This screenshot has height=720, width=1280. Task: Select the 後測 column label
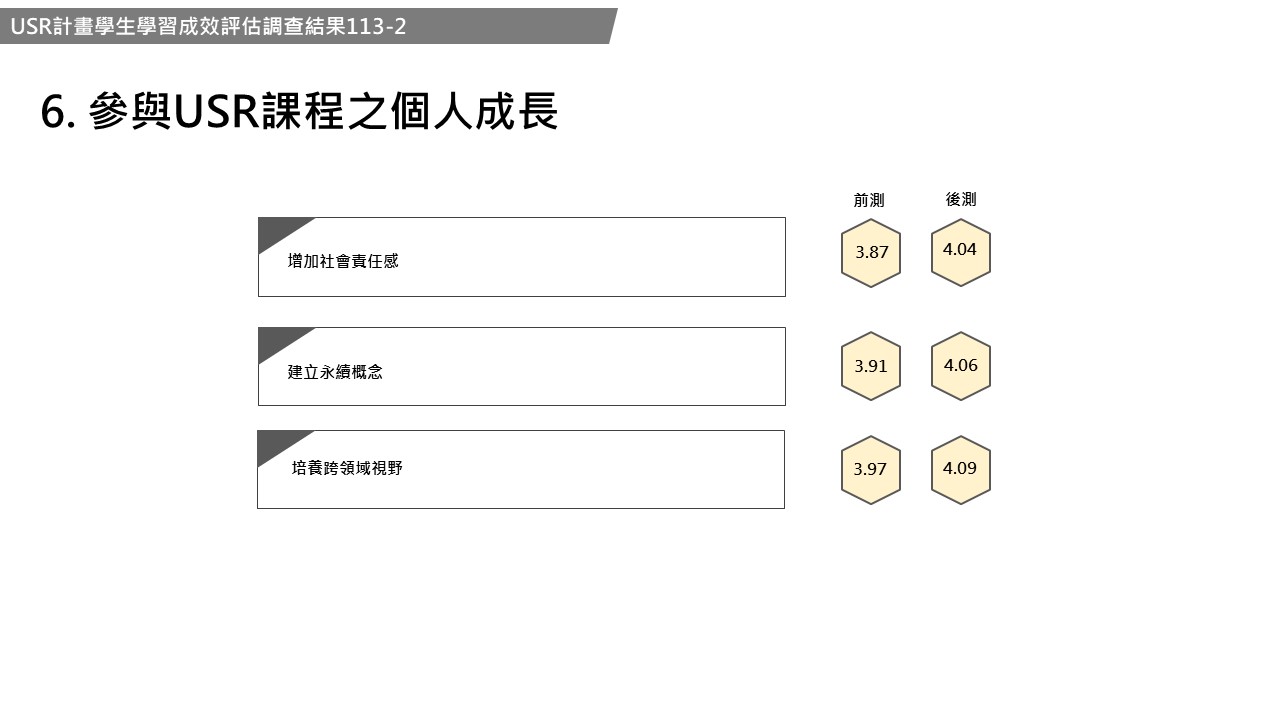point(961,199)
